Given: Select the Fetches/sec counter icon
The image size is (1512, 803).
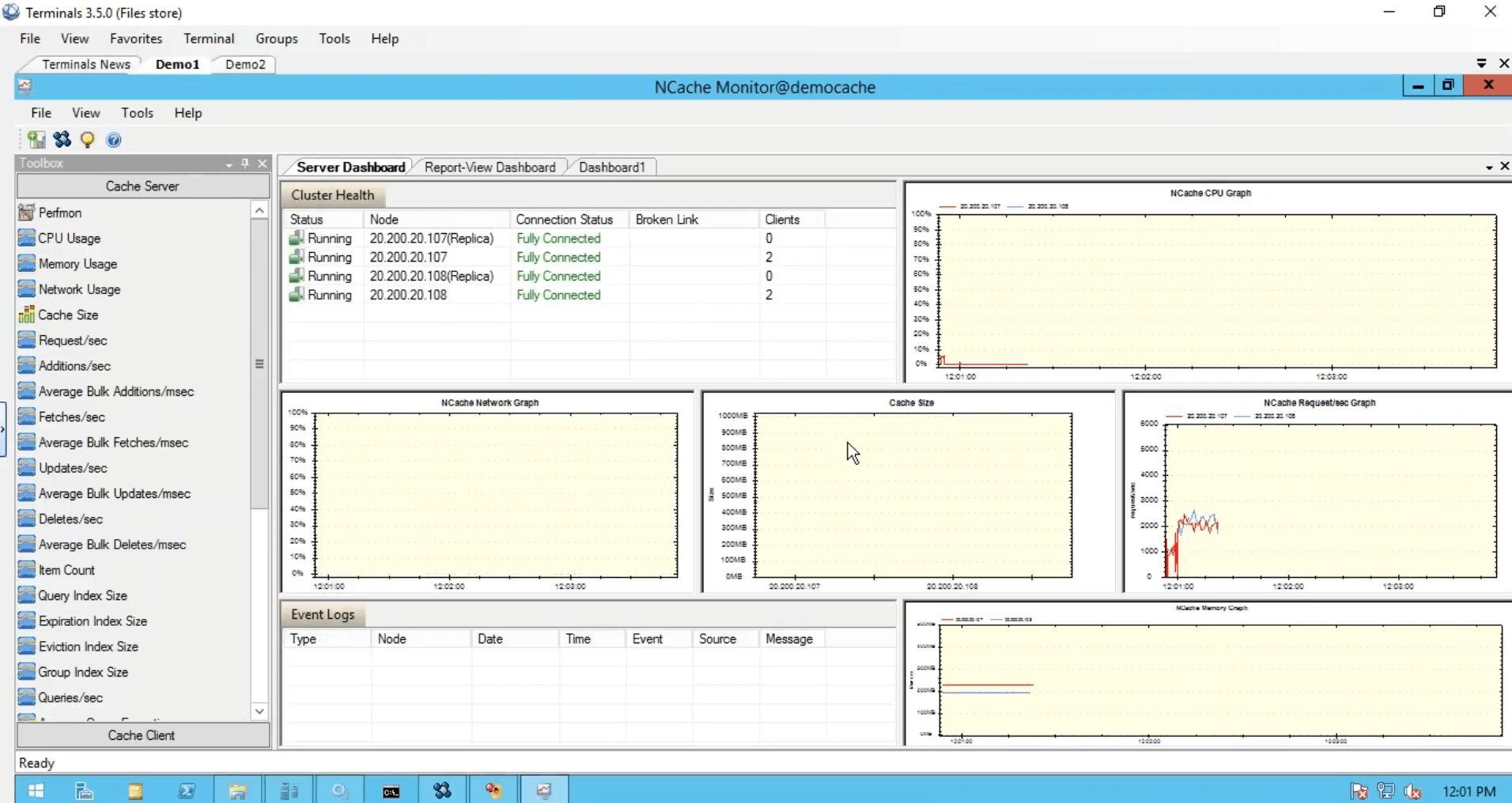Looking at the screenshot, I should pyautogui.click(x=26, y=417).
